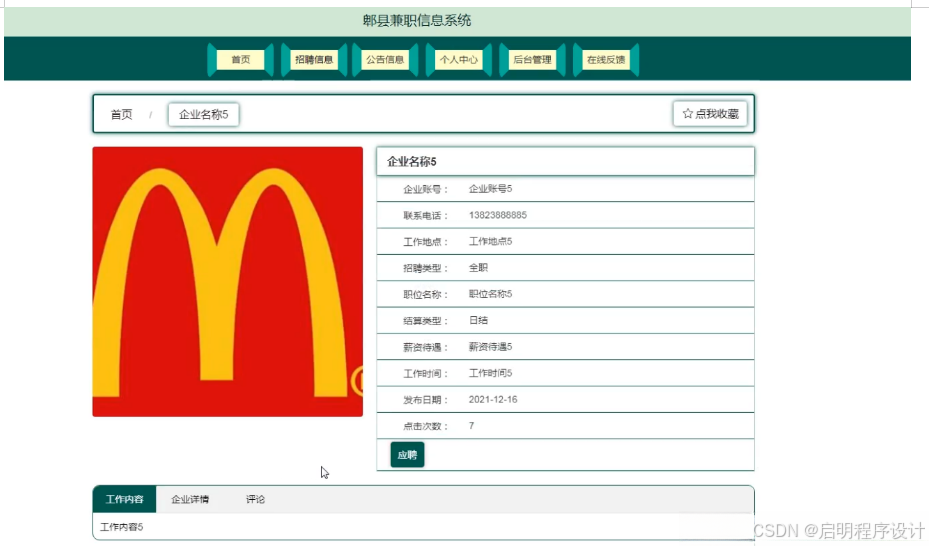Screen dimensions: 929x546
Task: Open the 评论 tab
Action: point(255,499)
